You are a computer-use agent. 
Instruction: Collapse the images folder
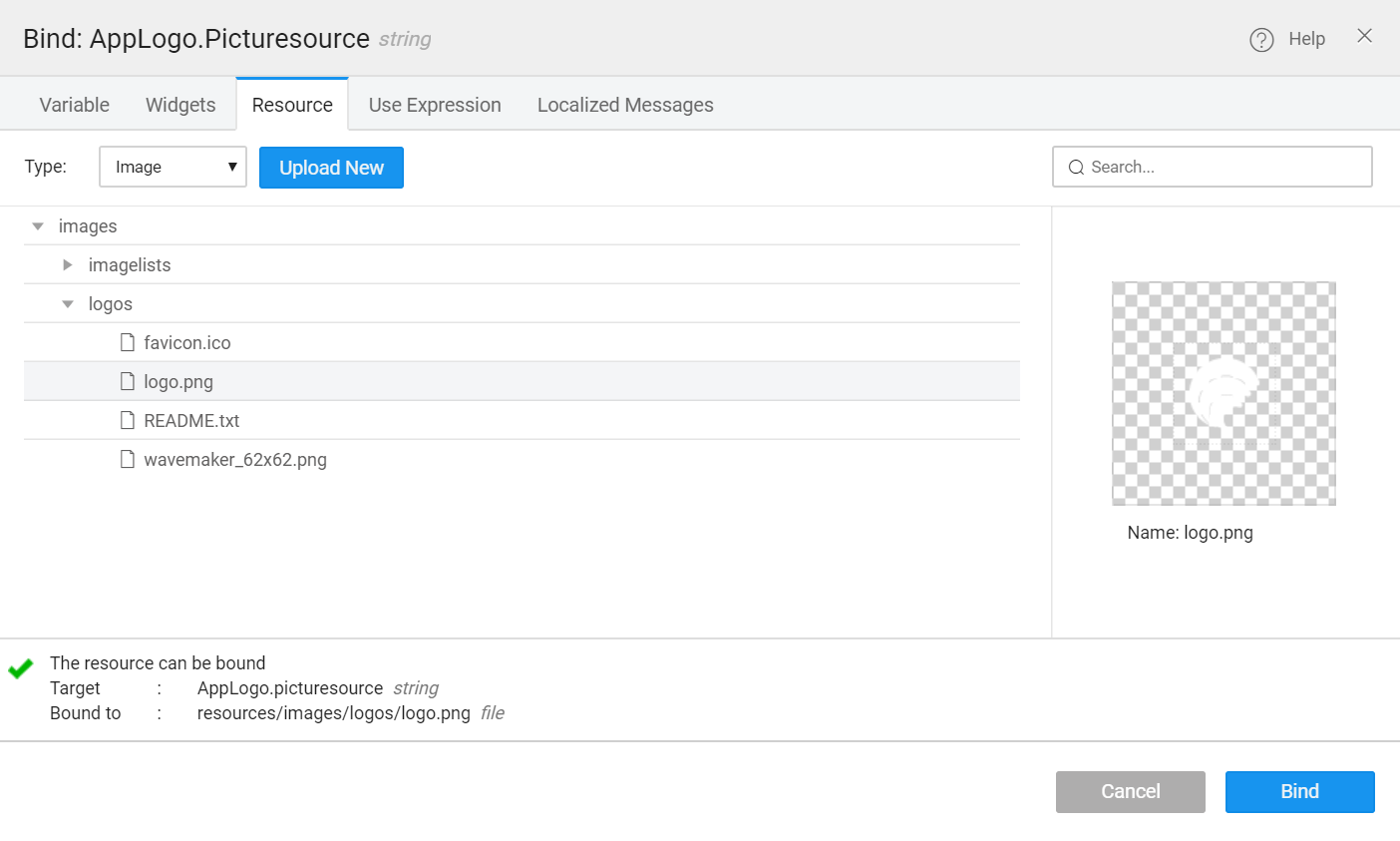pyautogui.click(x=37, y=225)
